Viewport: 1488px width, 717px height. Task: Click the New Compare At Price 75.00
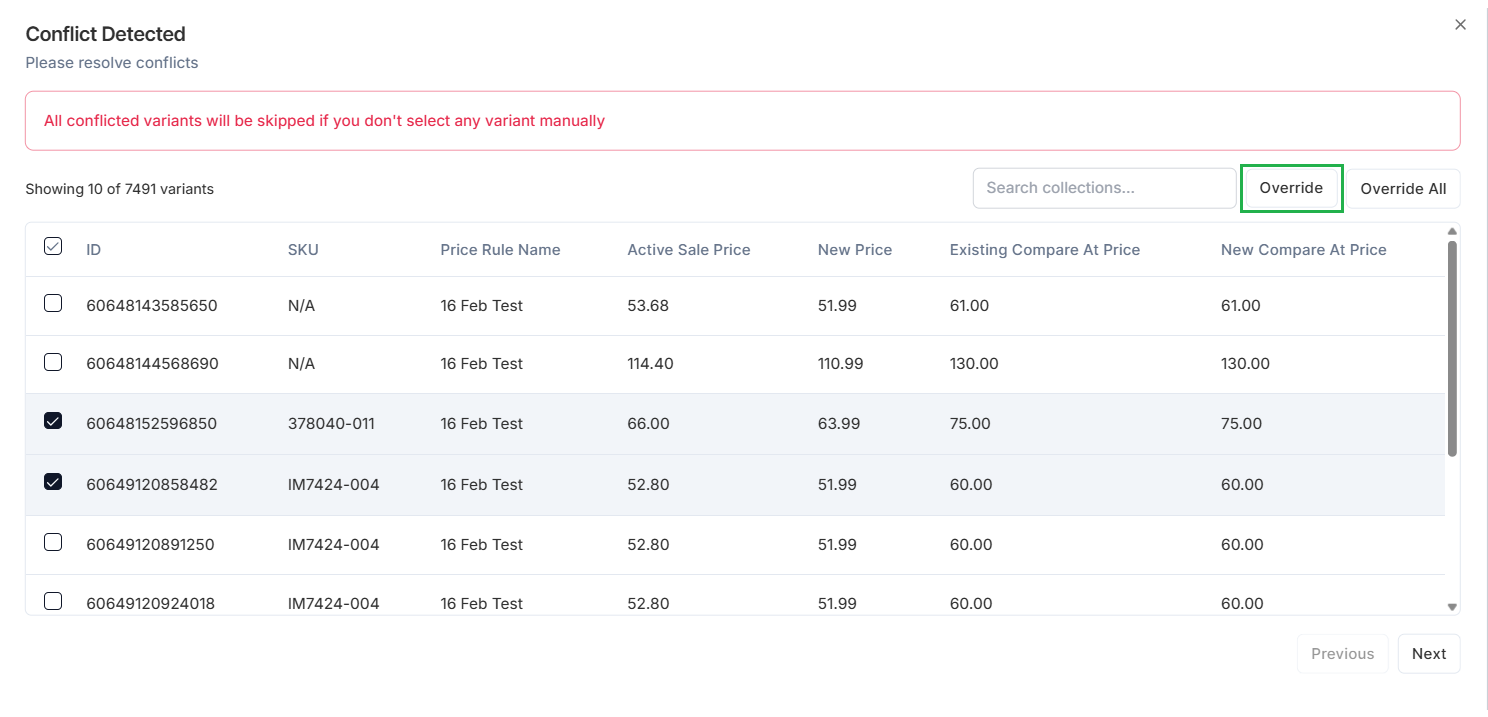click(x=1241, y=424)
